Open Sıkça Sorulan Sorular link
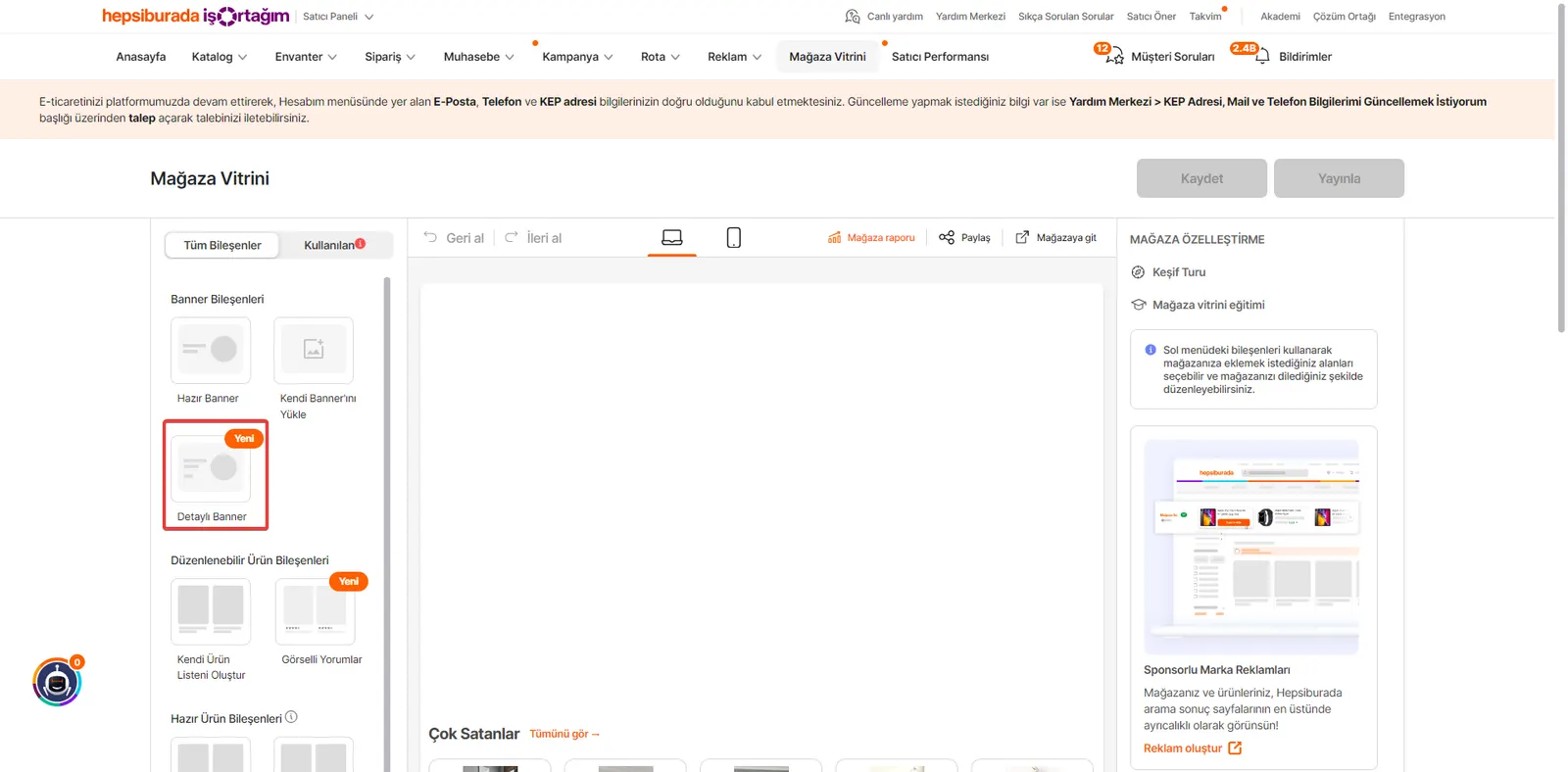The height and width of the screenshot is (772, 1568). (1066, 17)
